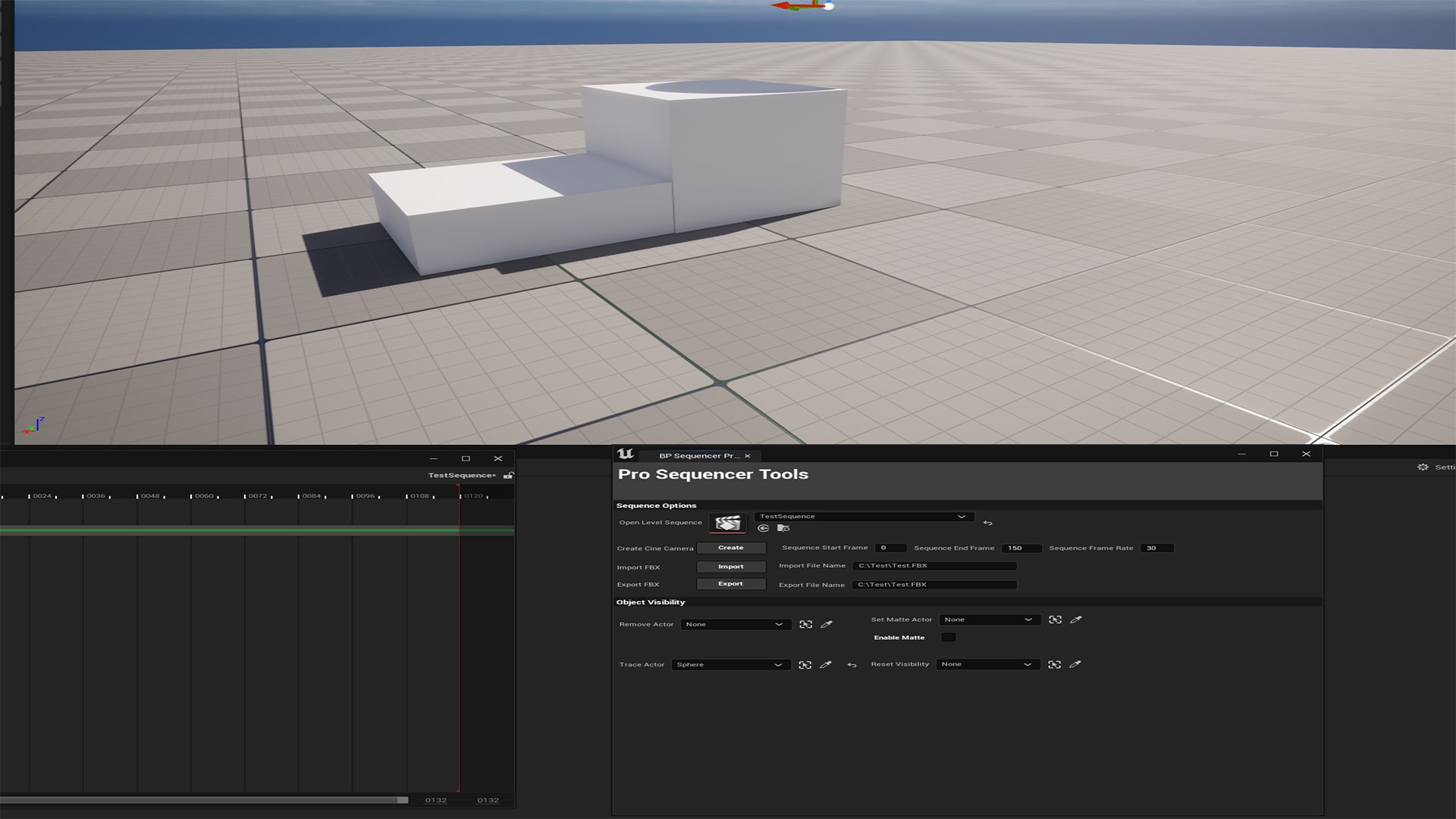This screenshot has height=819, width=1456.
Task: Click the Remove Actor target/select icon
Action: pyautogui.click(x=806, y=624)
